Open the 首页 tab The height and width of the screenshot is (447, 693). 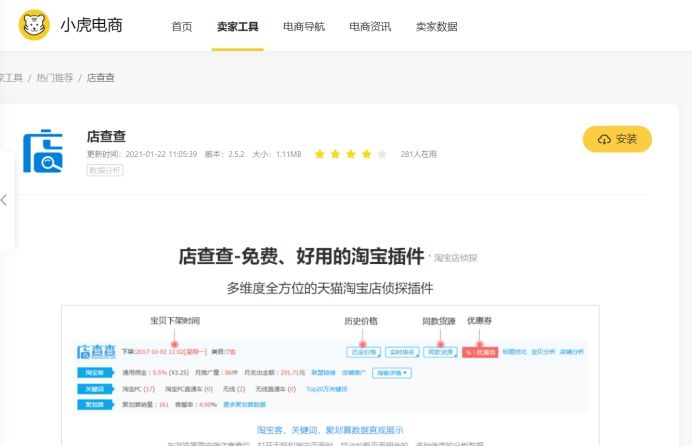pyautogui.click(x=182, y=27)
